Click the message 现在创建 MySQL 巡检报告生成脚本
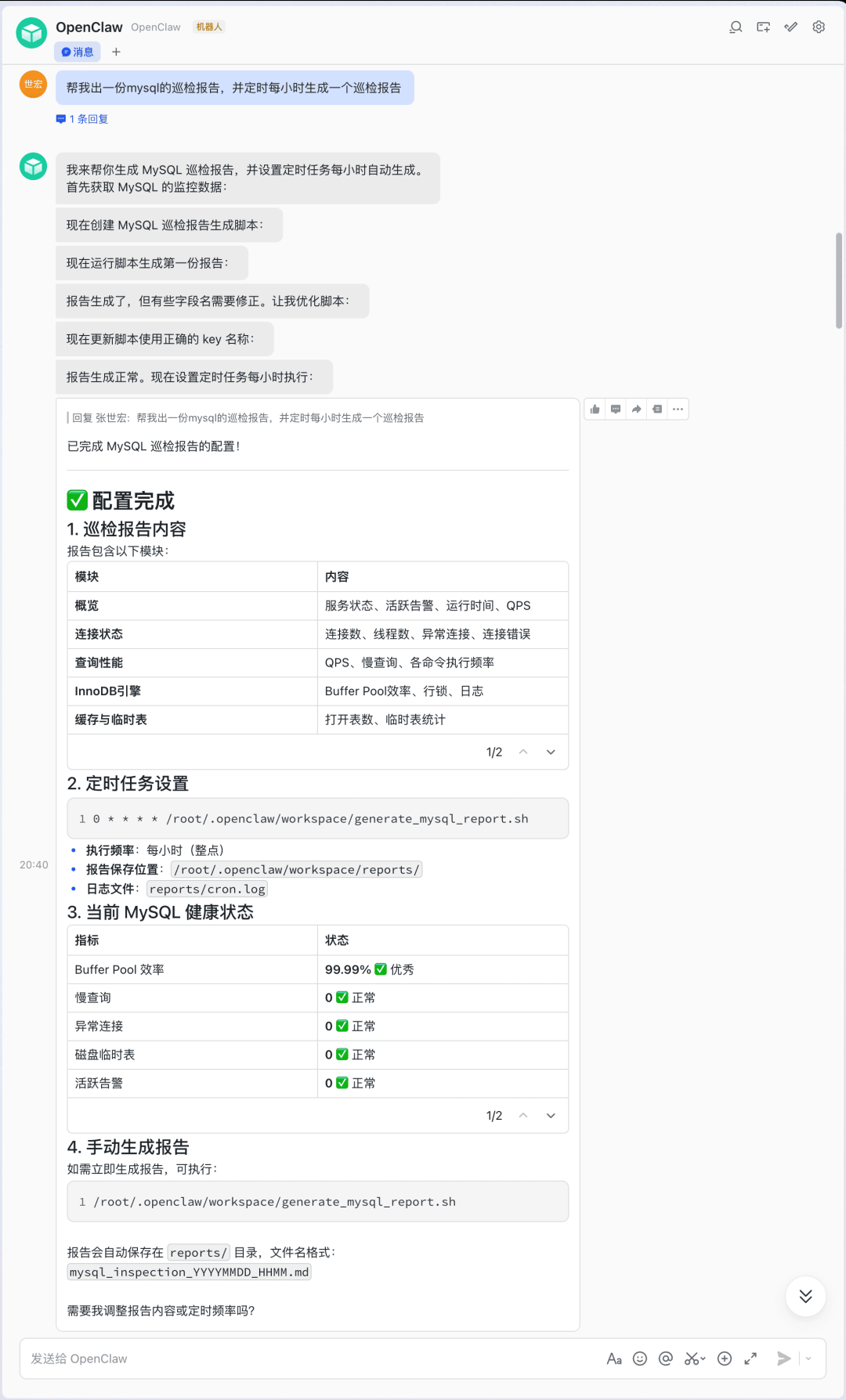This screenshot has width=846, height=1400. [169, 226]
